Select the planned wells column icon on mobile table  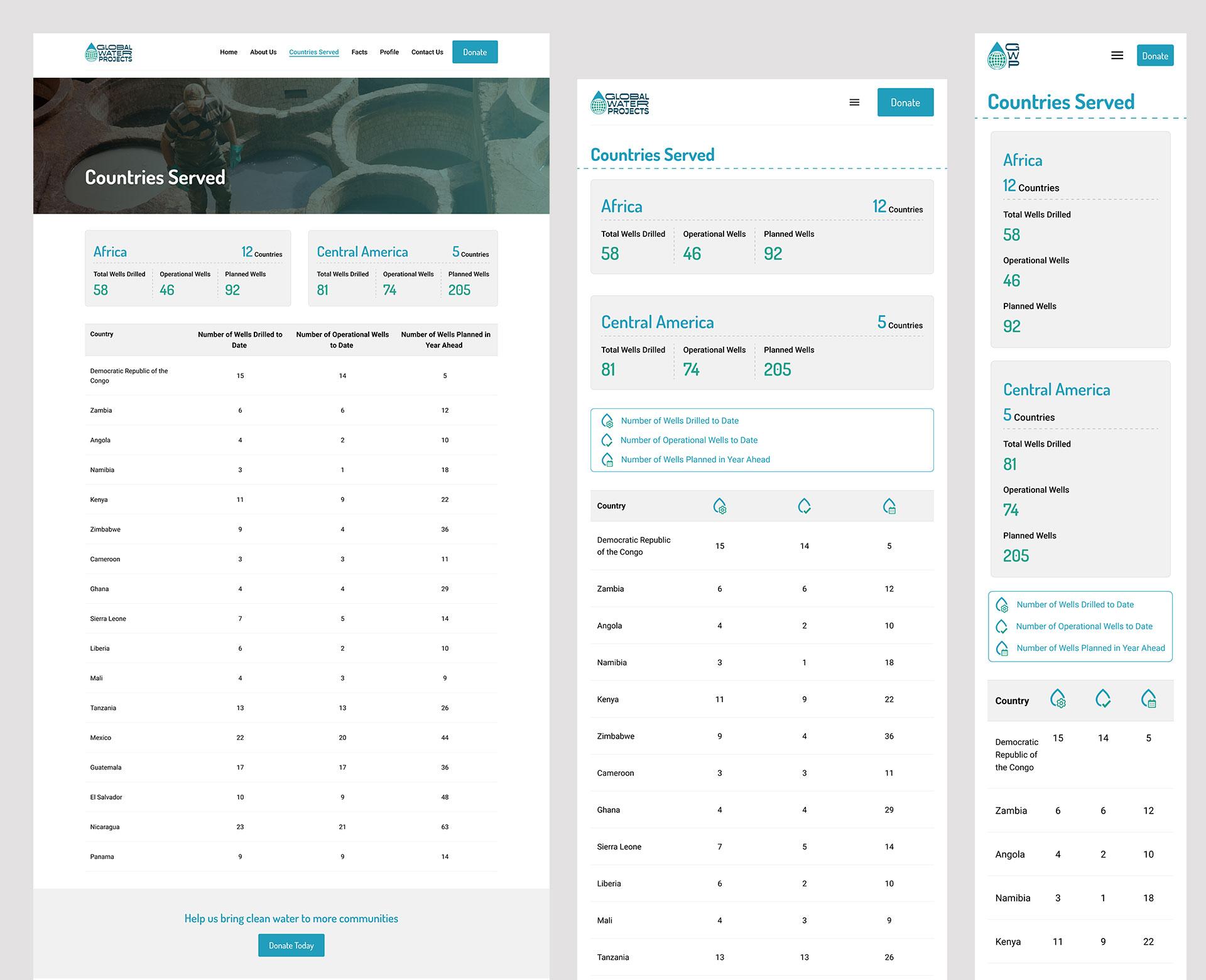(1149, 699)
